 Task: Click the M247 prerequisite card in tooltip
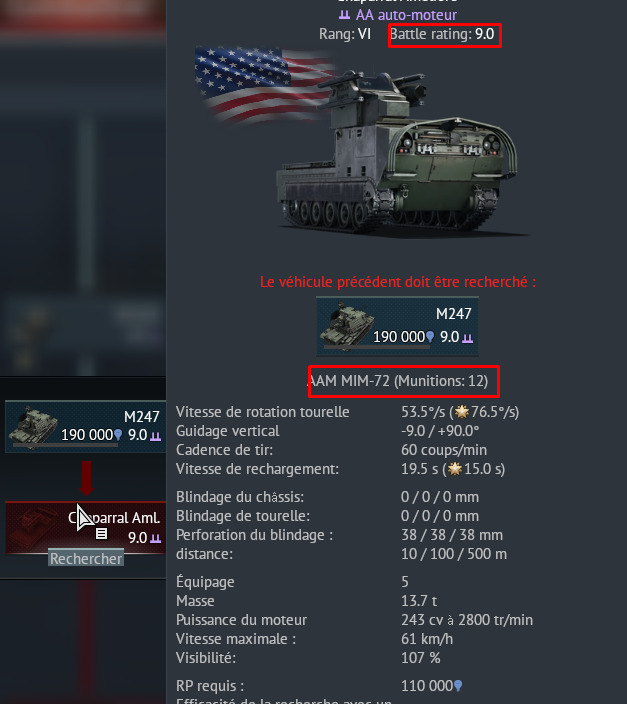click(397, 326)
